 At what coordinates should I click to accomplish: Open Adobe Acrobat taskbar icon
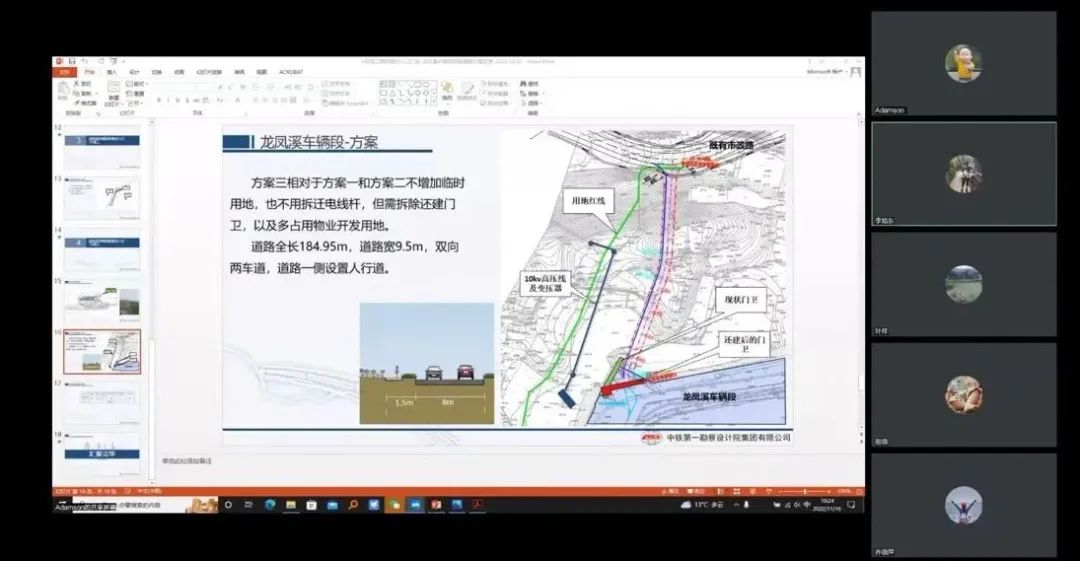point(477,505)
